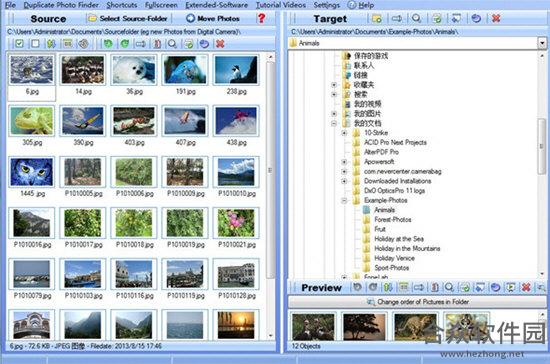The height and width of the screenshot is (364, 550).
Task: Open the Settings menu
Action: point(327,5)
